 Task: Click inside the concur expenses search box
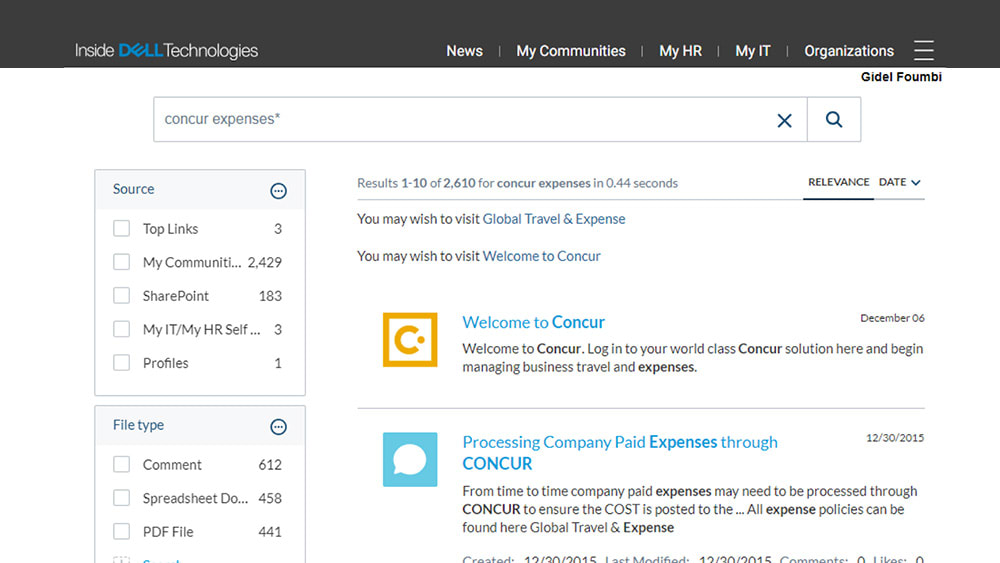(x=460, y=120)
